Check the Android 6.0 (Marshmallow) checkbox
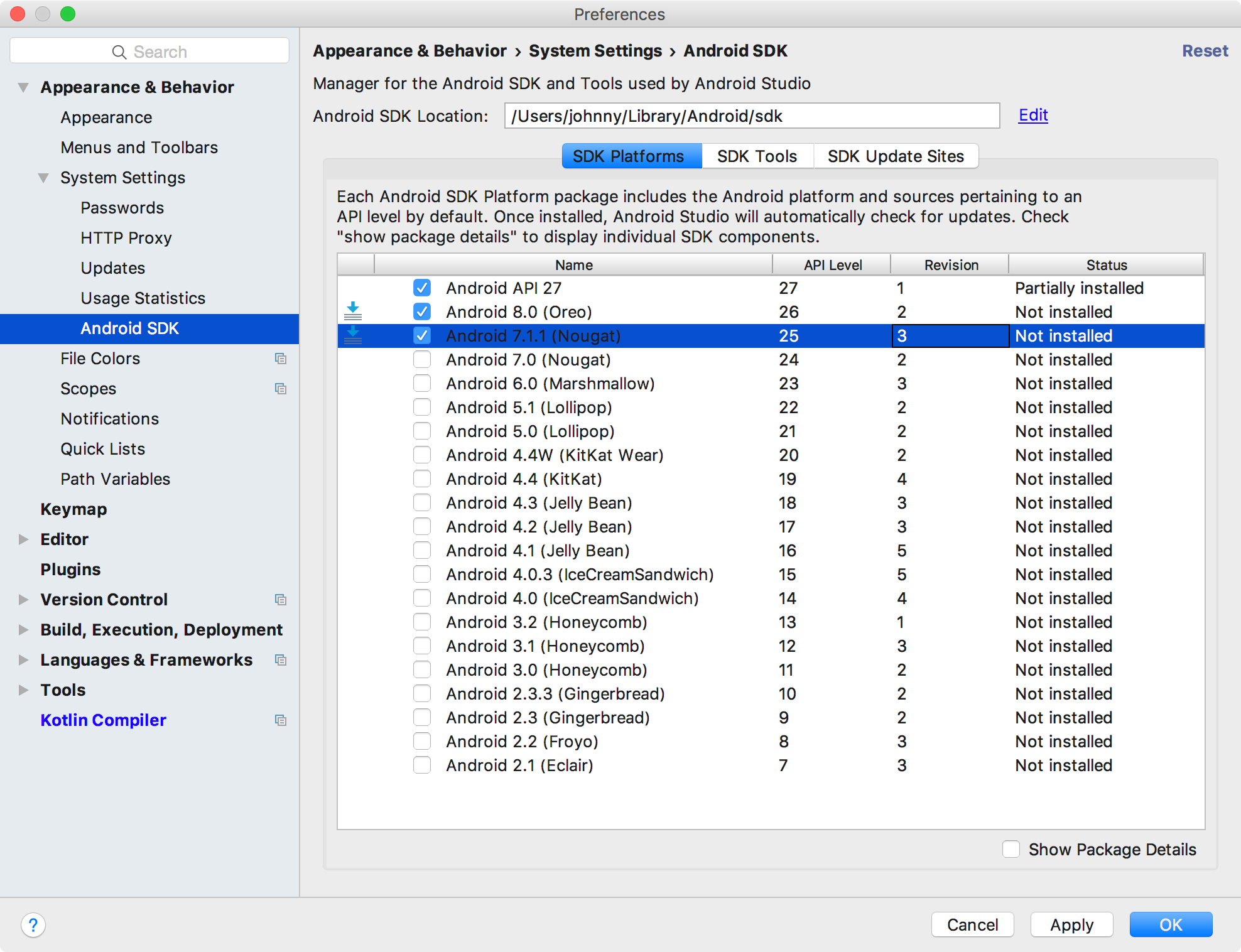 click(x=422, y=383)
